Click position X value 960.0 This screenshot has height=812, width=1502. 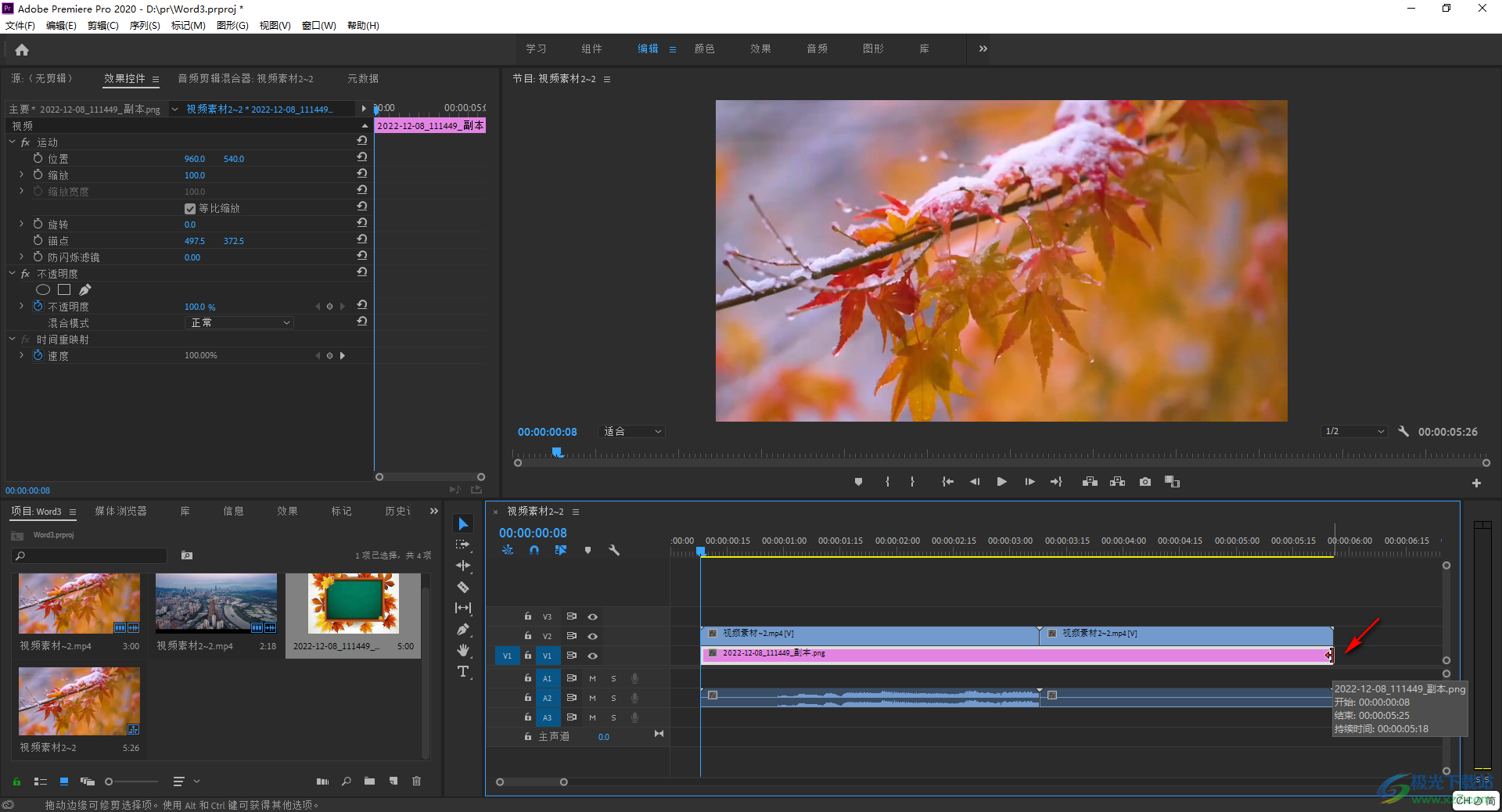pyautogui.click(x=195, y=159)
